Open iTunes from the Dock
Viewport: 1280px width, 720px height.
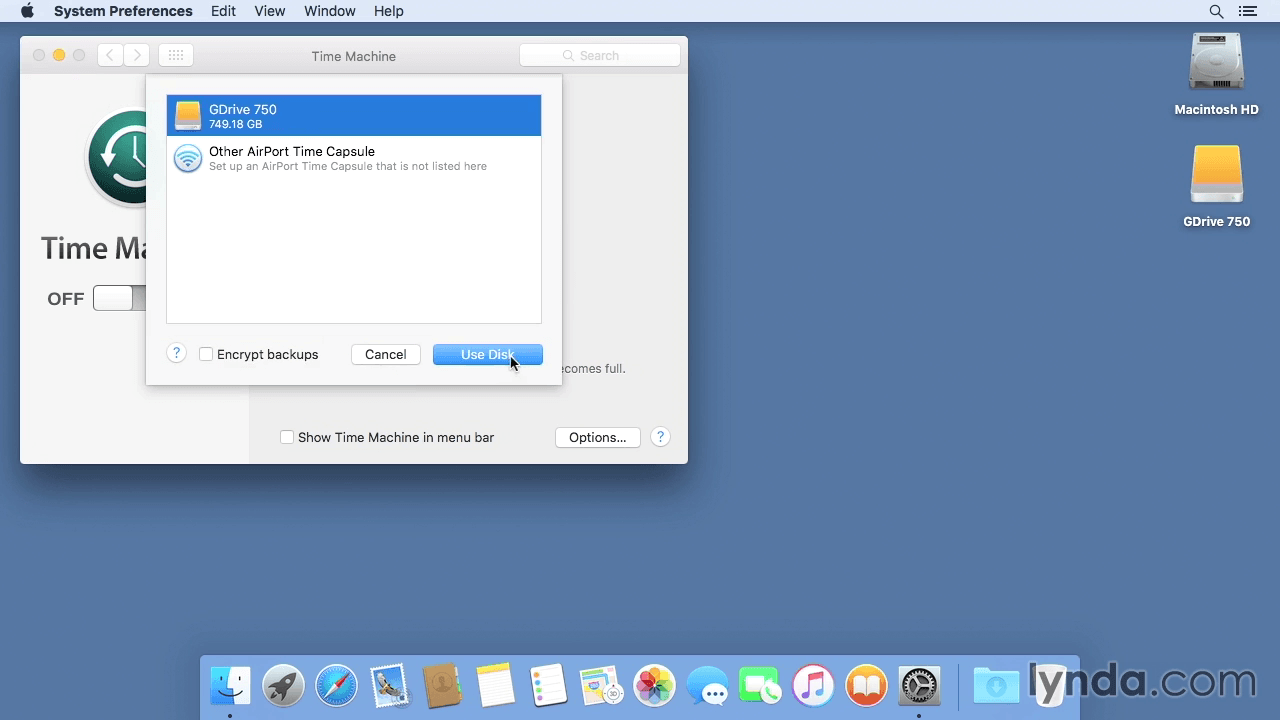pyautogui.click(x=813, y=686)
